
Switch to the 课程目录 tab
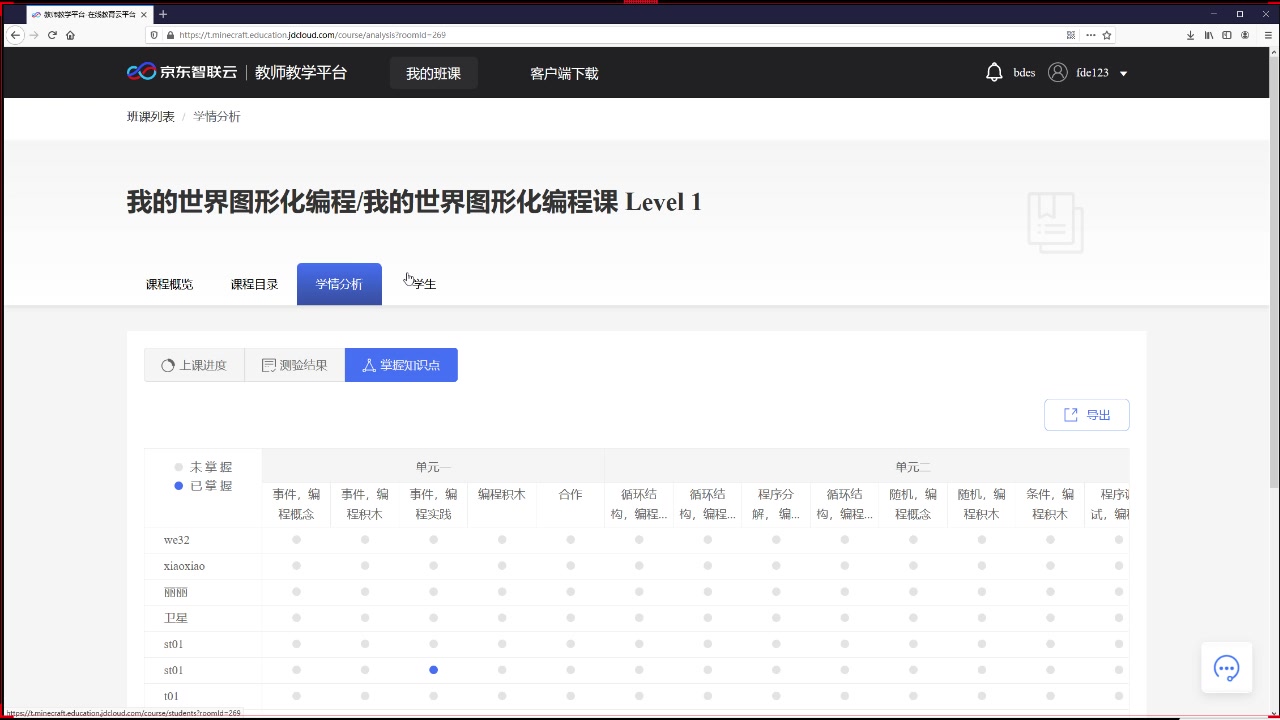pos(255,284)
